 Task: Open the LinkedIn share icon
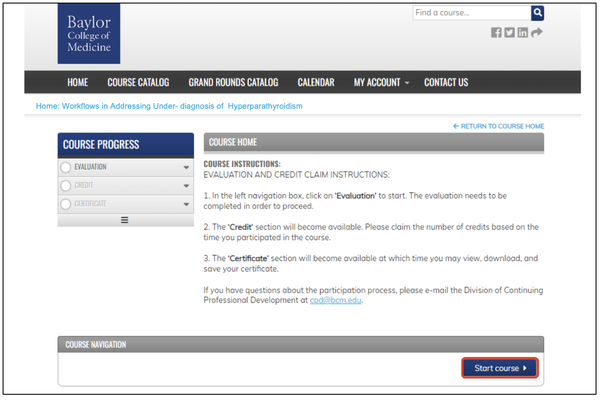(522, 33)
